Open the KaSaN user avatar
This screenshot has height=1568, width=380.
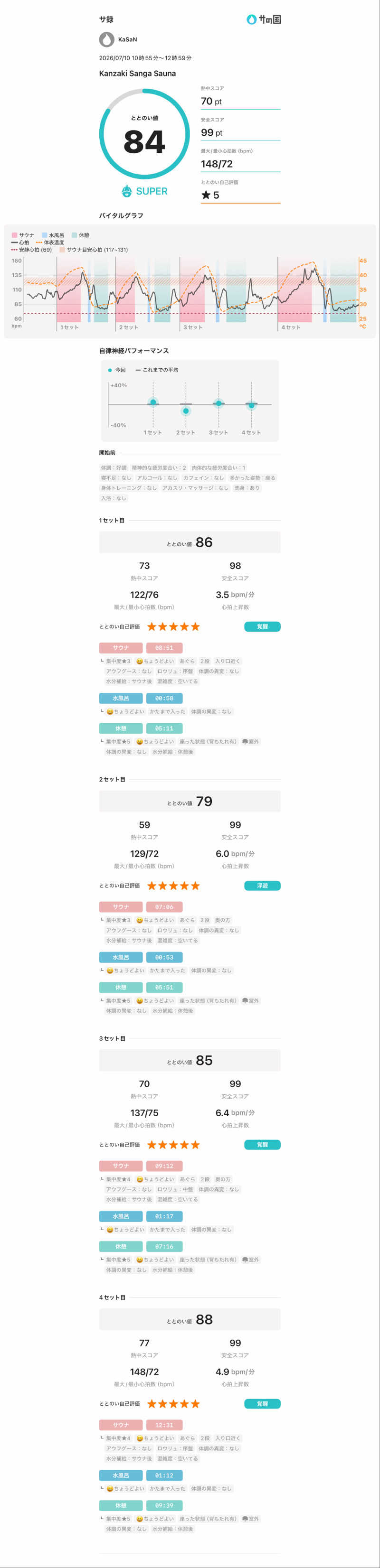click(x=106, y=39)
